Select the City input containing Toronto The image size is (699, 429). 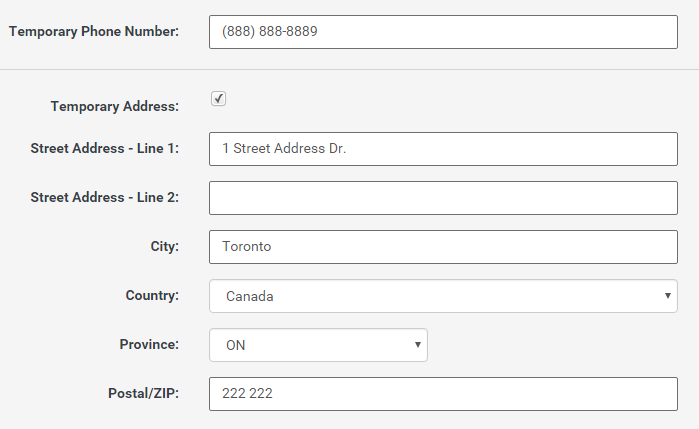click(443, 247)
